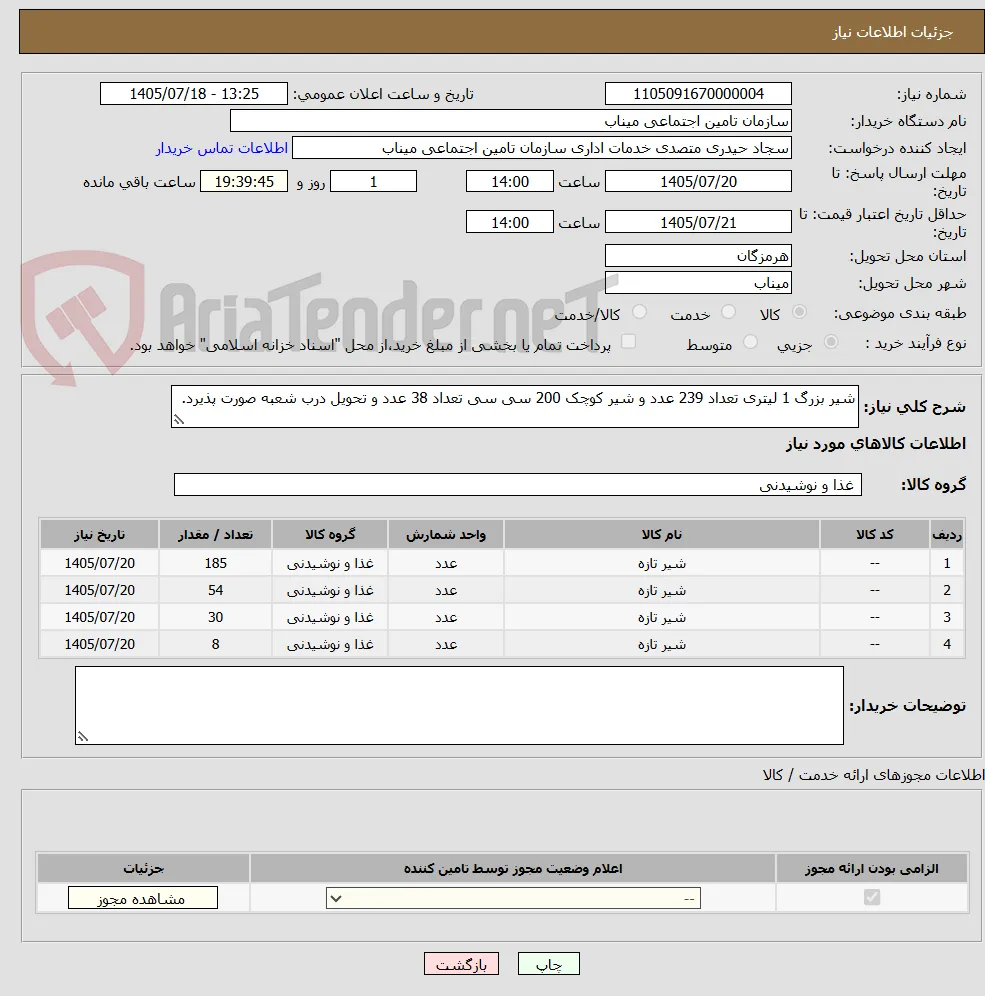Viewport: 985px width, 996px height.
Task: Select the جزیی purchase type radio
Action: pos(831,342)
